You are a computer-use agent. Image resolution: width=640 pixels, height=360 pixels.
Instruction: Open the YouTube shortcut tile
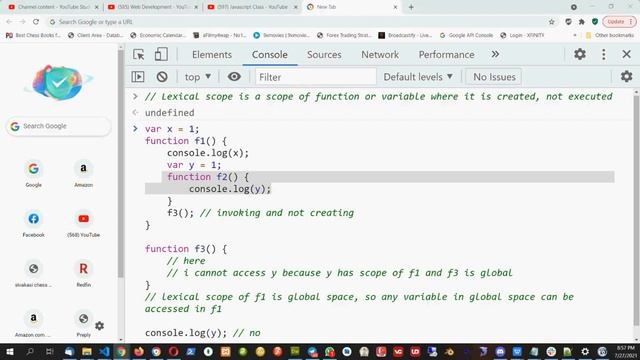83,224
